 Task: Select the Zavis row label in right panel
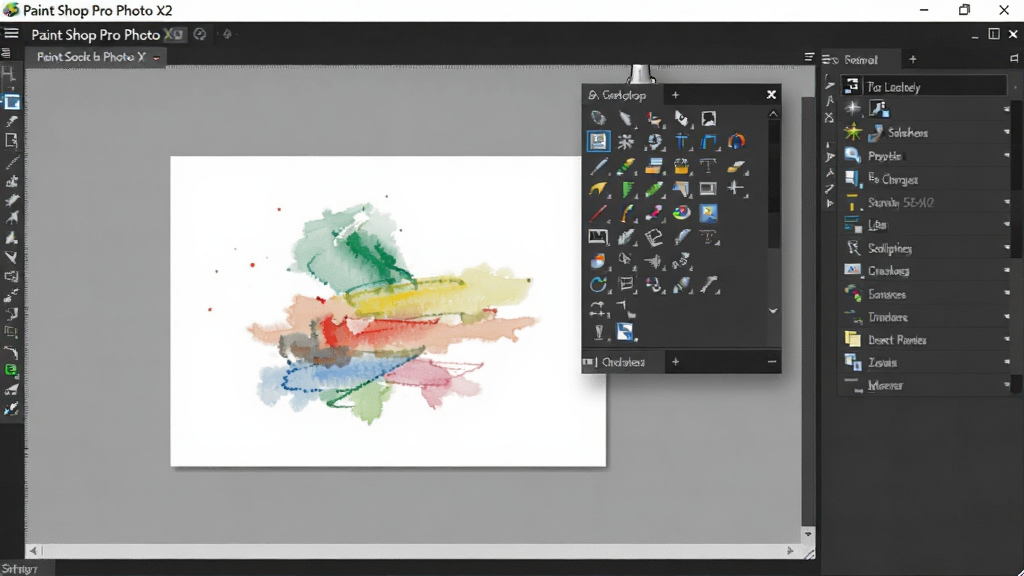[x=882, y=362]
